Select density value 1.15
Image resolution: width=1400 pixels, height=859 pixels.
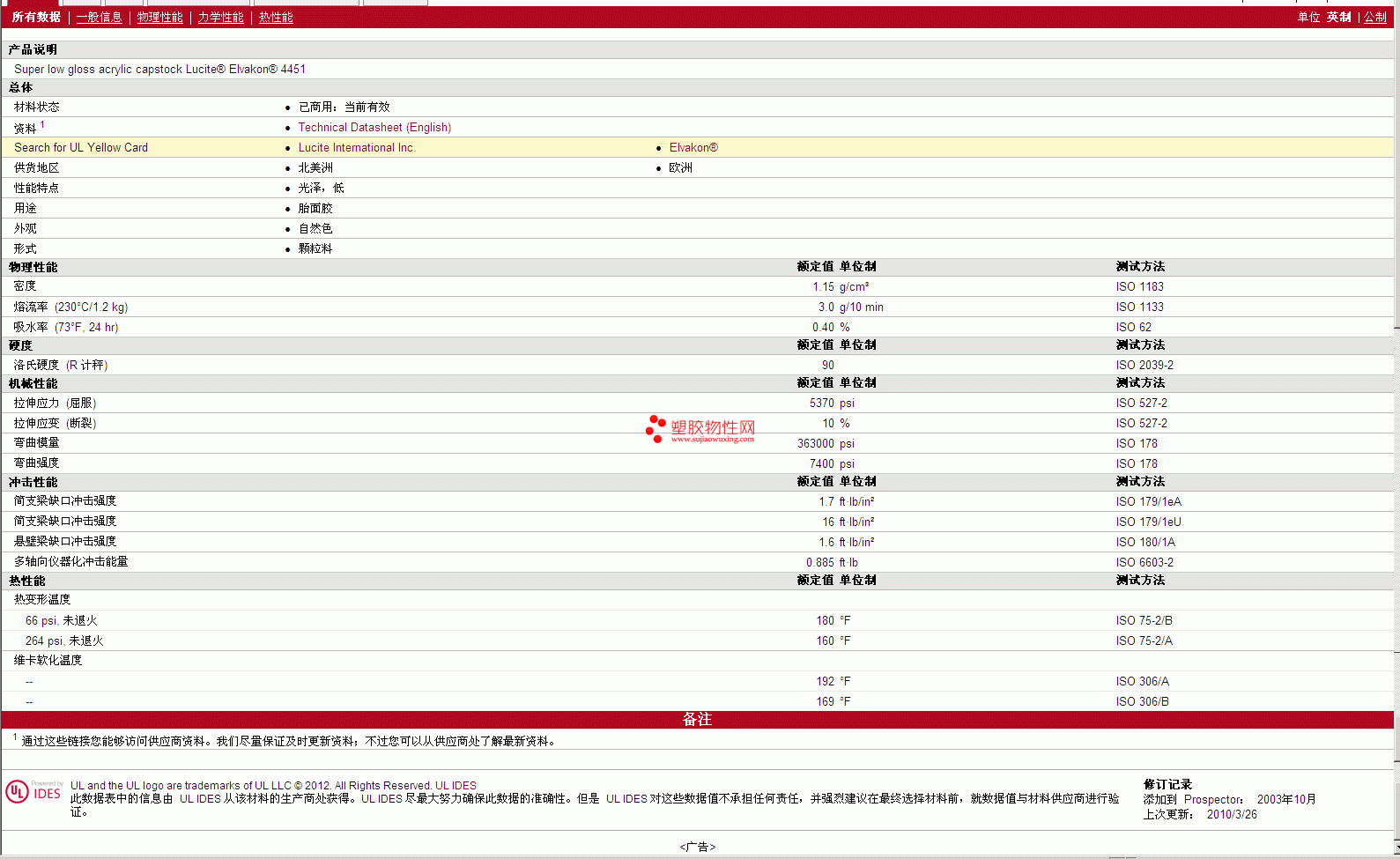click(x=823, y=287)
